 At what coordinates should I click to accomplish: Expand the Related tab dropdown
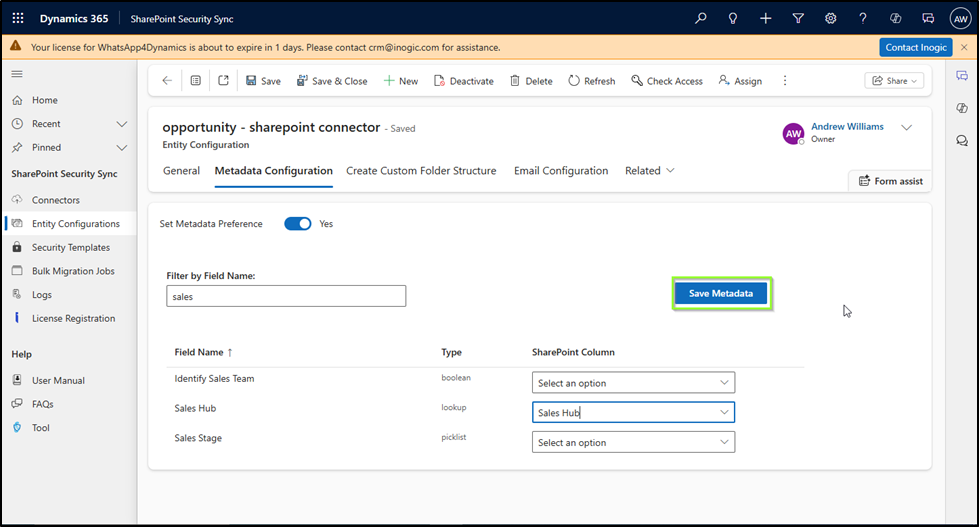650,171
